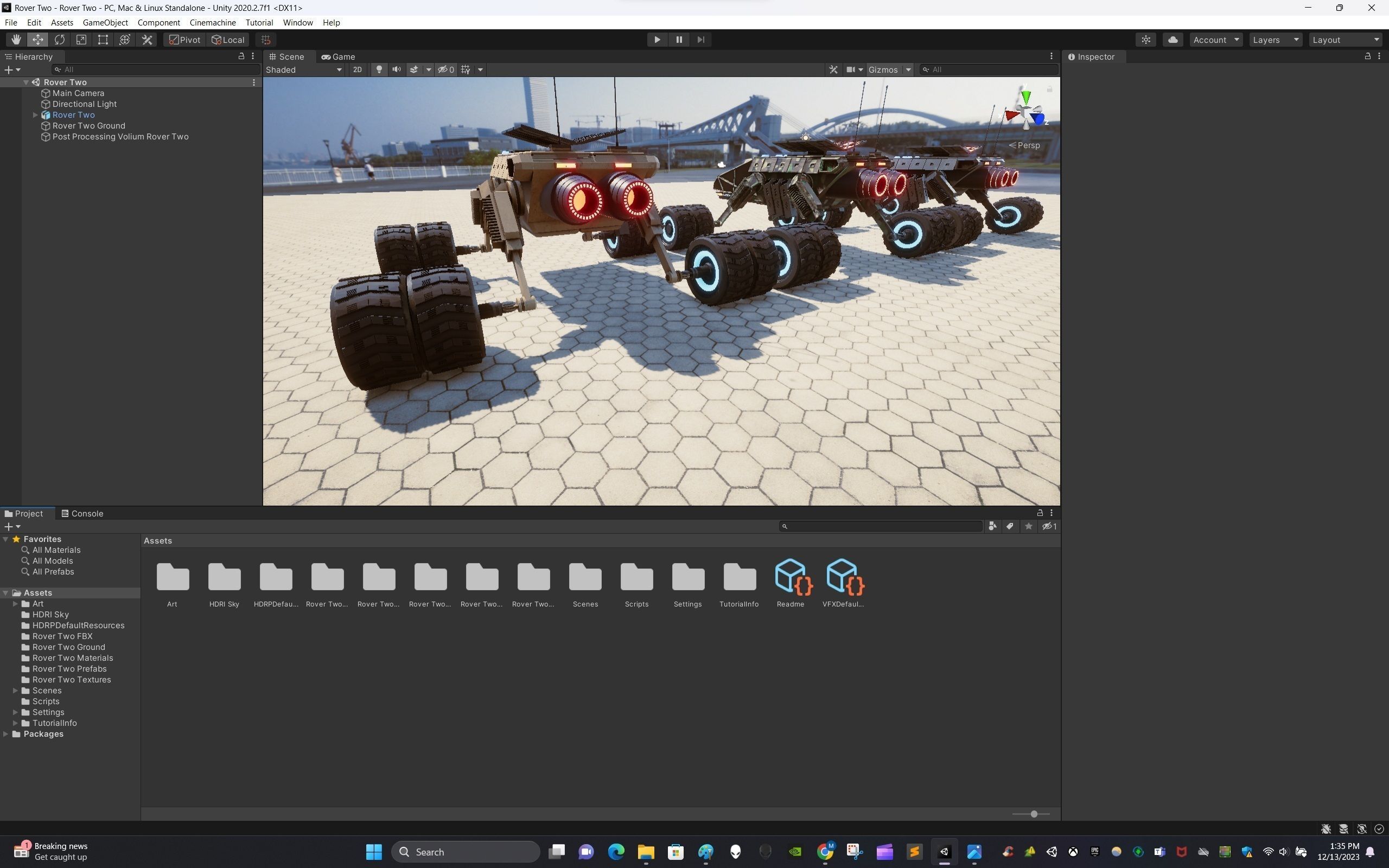Switch to the Console tab
The image size is (1389, 868).
click(x=82, y=513)
